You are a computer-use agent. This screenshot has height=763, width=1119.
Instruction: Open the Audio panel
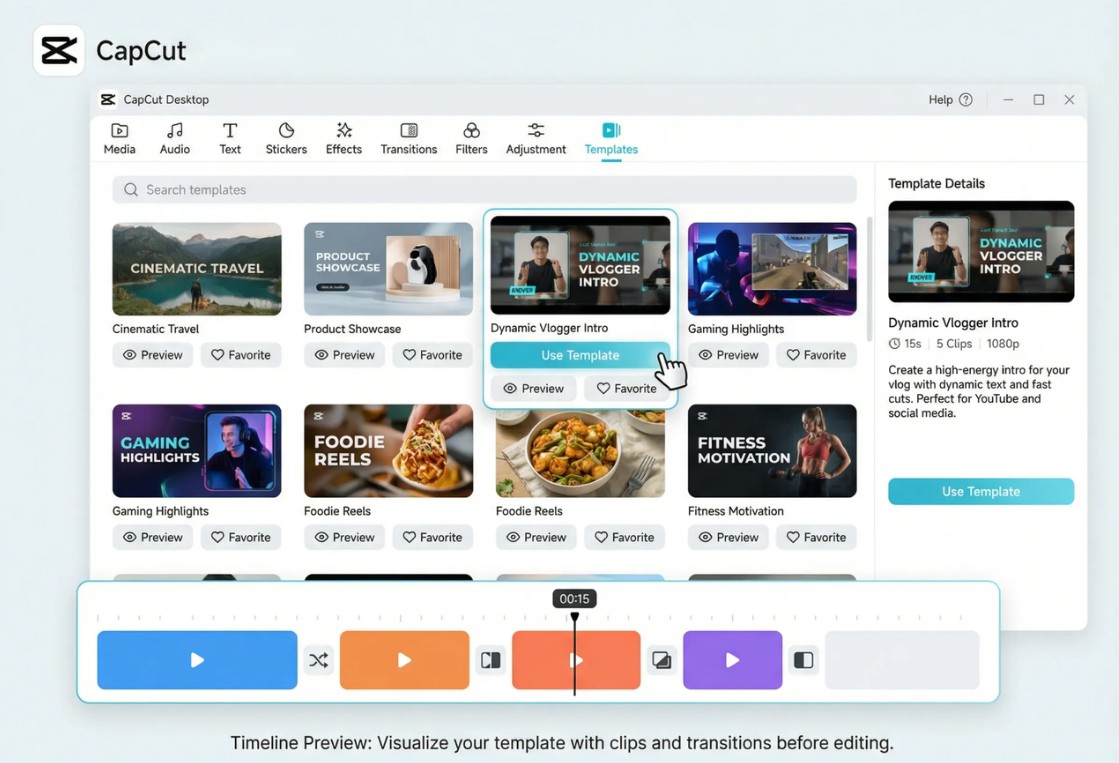click(x=175, y=138)
